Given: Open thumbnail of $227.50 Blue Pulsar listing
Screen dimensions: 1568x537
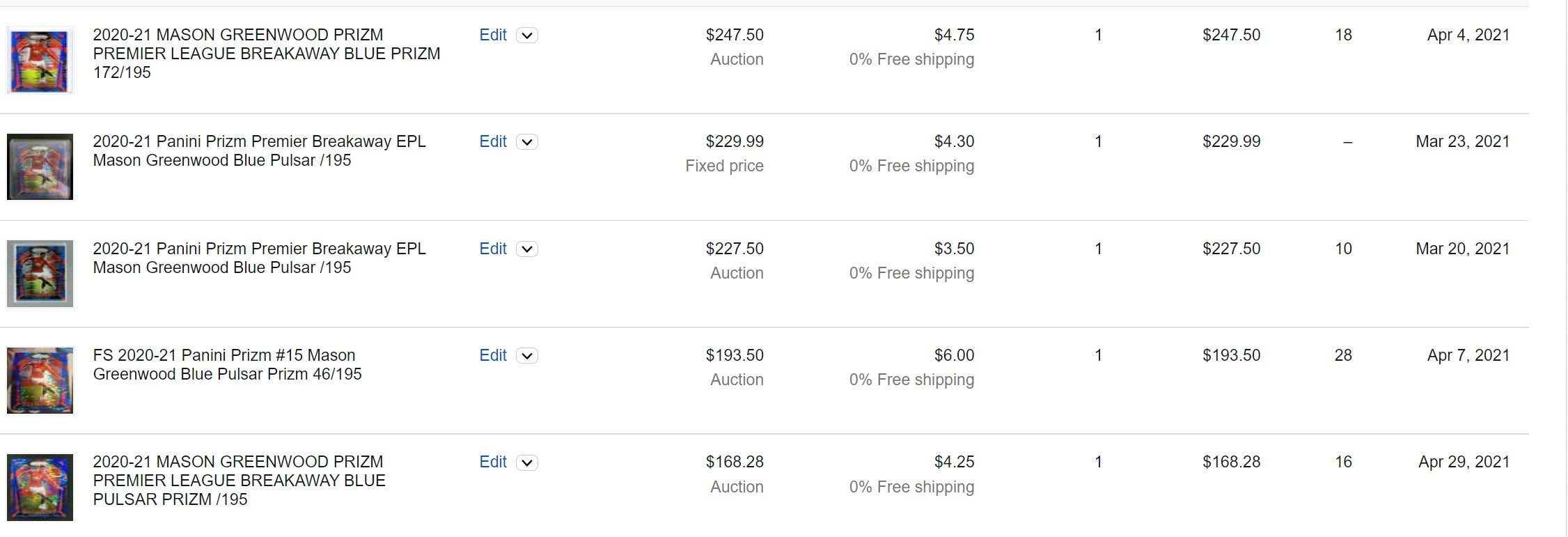Looking at the screenshot, I should pyautogui.click(x=40, y=274).
